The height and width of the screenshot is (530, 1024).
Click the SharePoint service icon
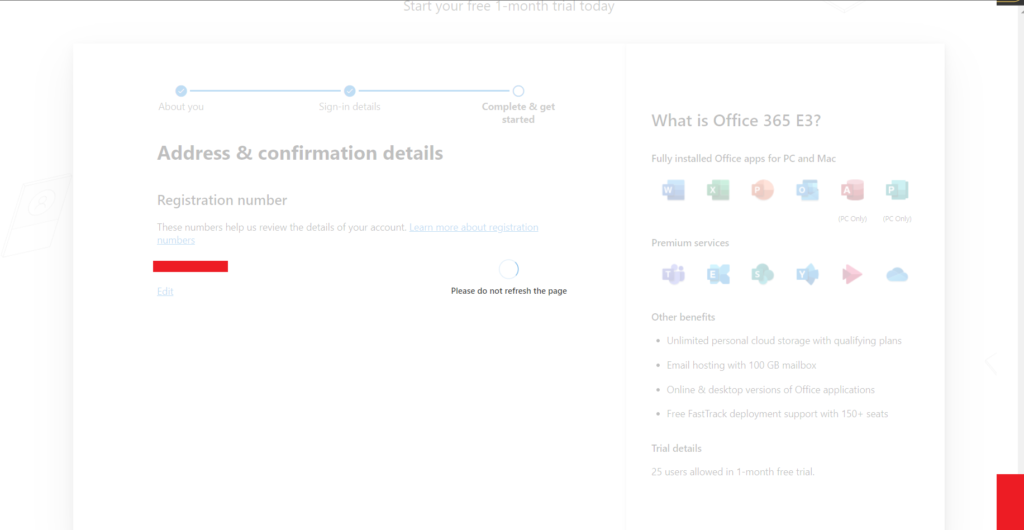[x=762, y=275]
